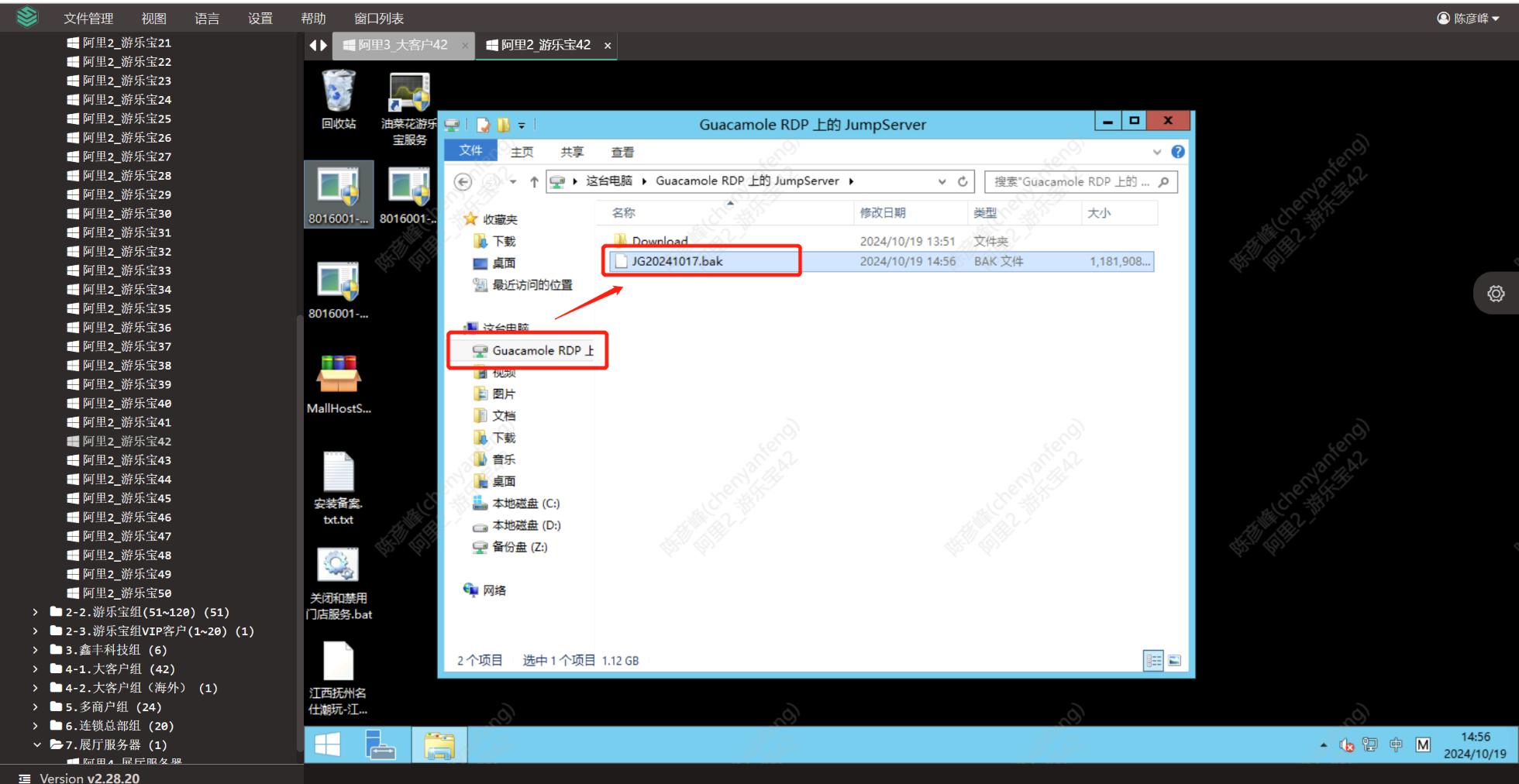Open the 语言 menu
This screenshot has height=784, width=1519.
click(207, 19)
